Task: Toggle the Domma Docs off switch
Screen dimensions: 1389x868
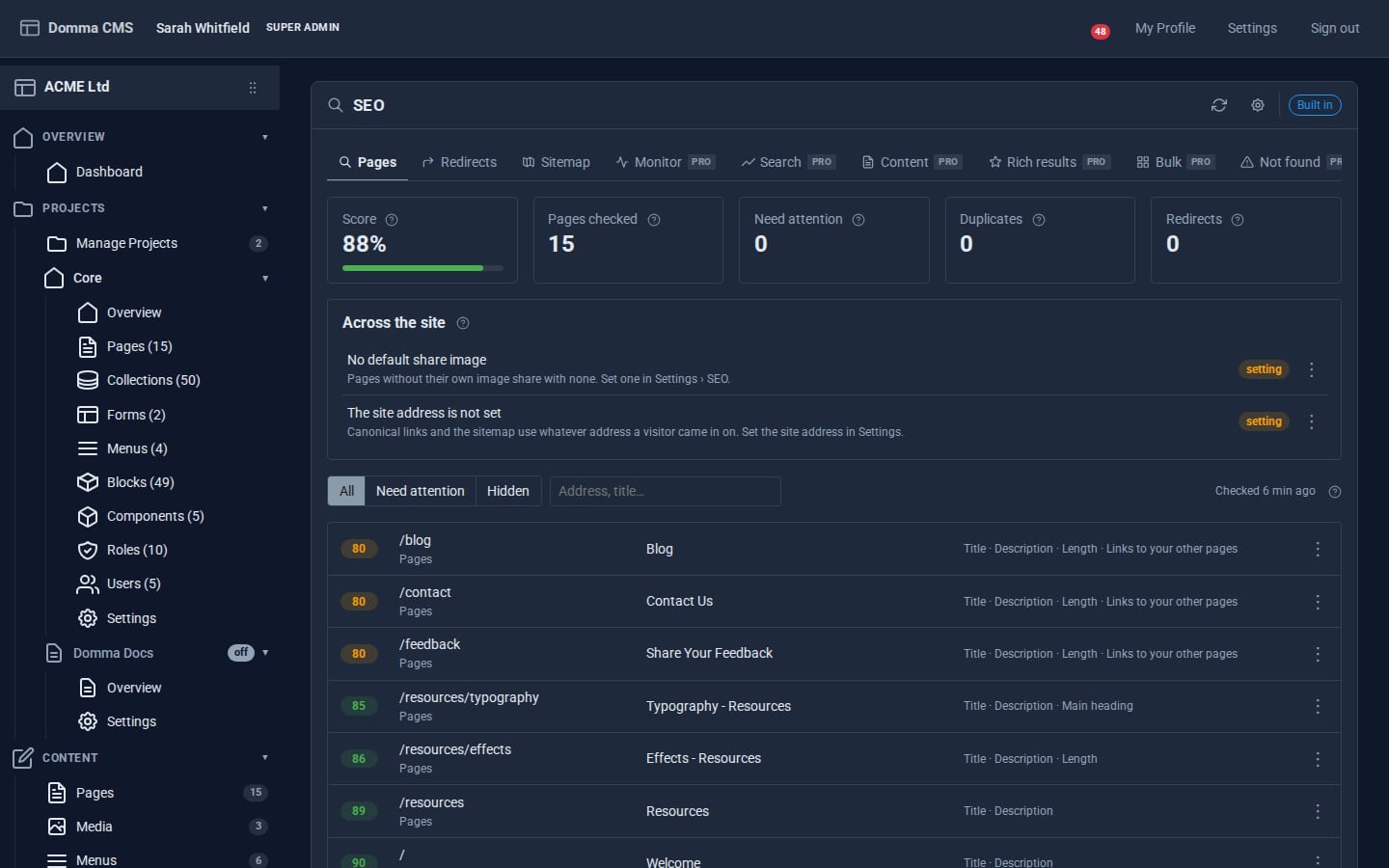Action: tap(241, 653)
